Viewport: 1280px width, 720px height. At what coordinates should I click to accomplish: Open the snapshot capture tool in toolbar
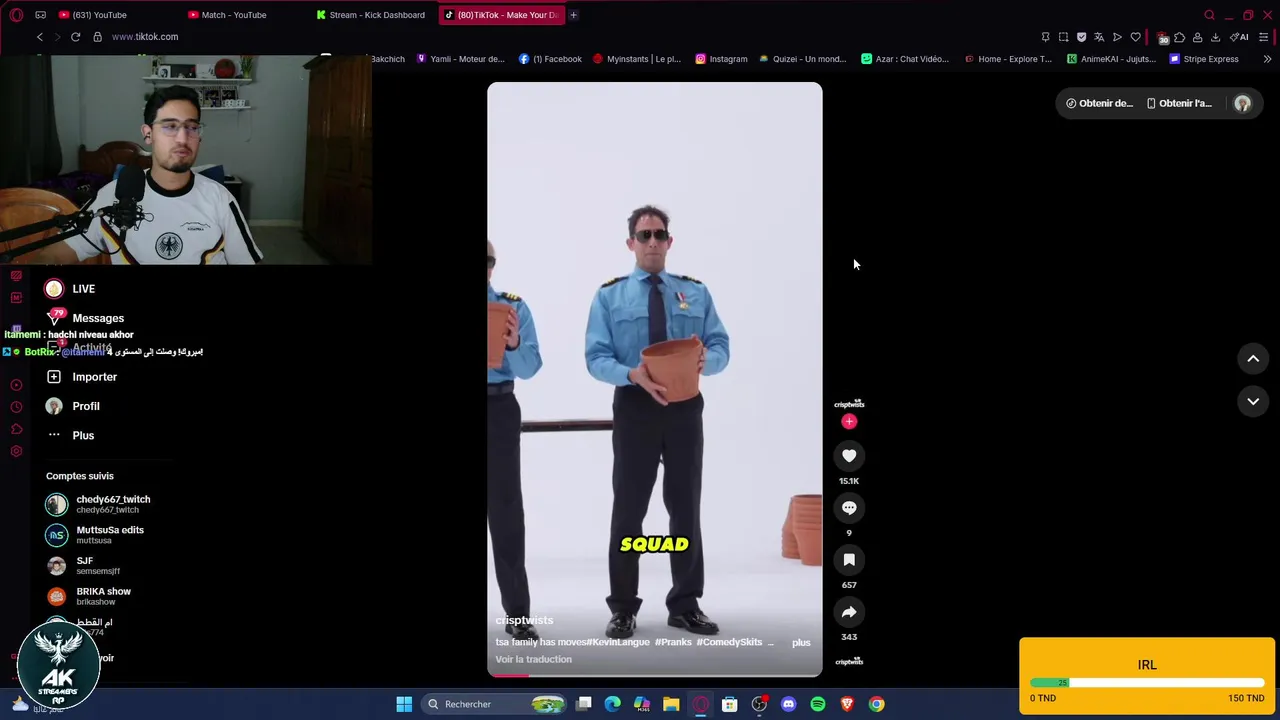[1063, 37]
